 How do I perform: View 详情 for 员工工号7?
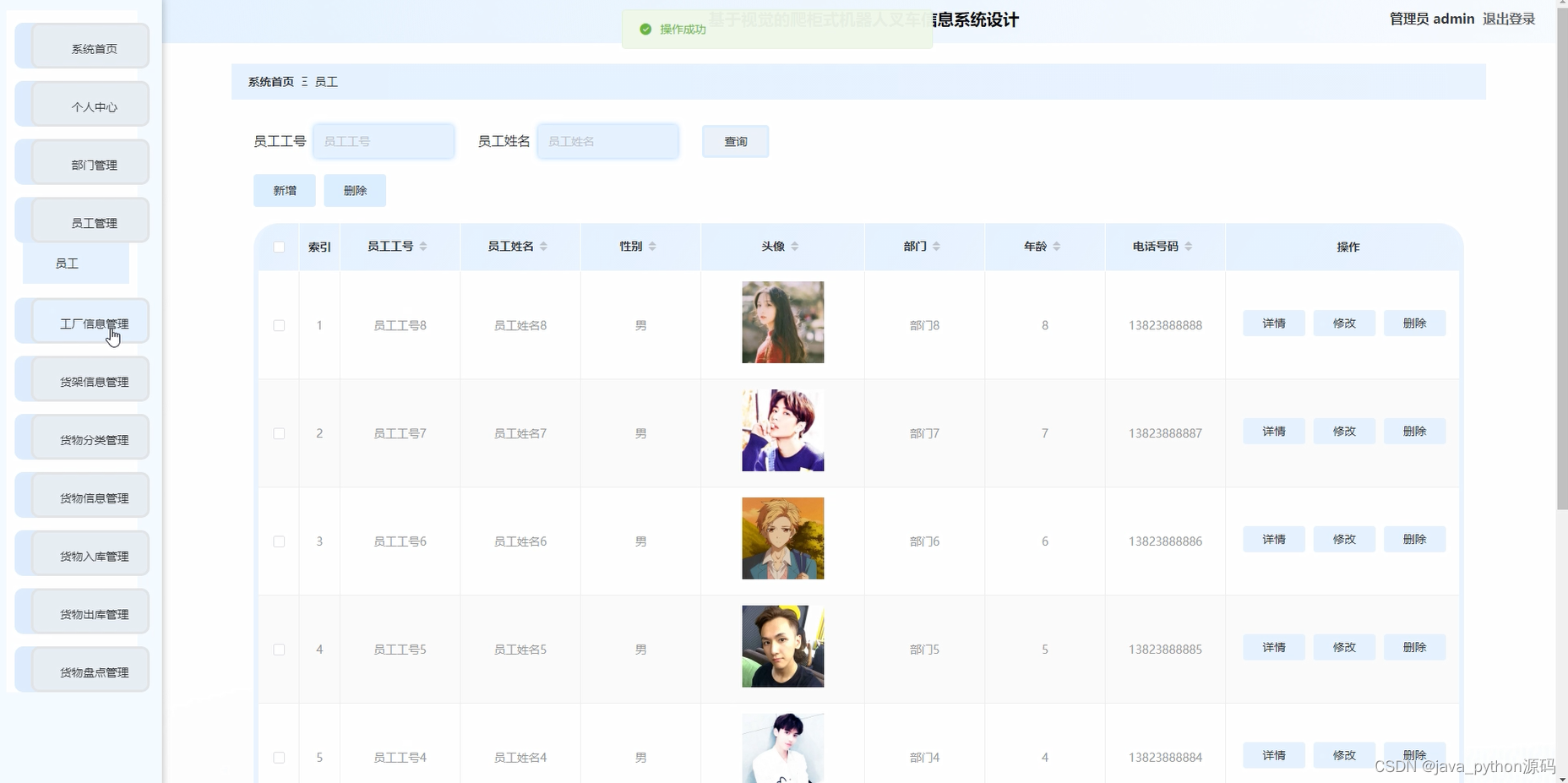pyautogui.click(x=1274, y=432)
